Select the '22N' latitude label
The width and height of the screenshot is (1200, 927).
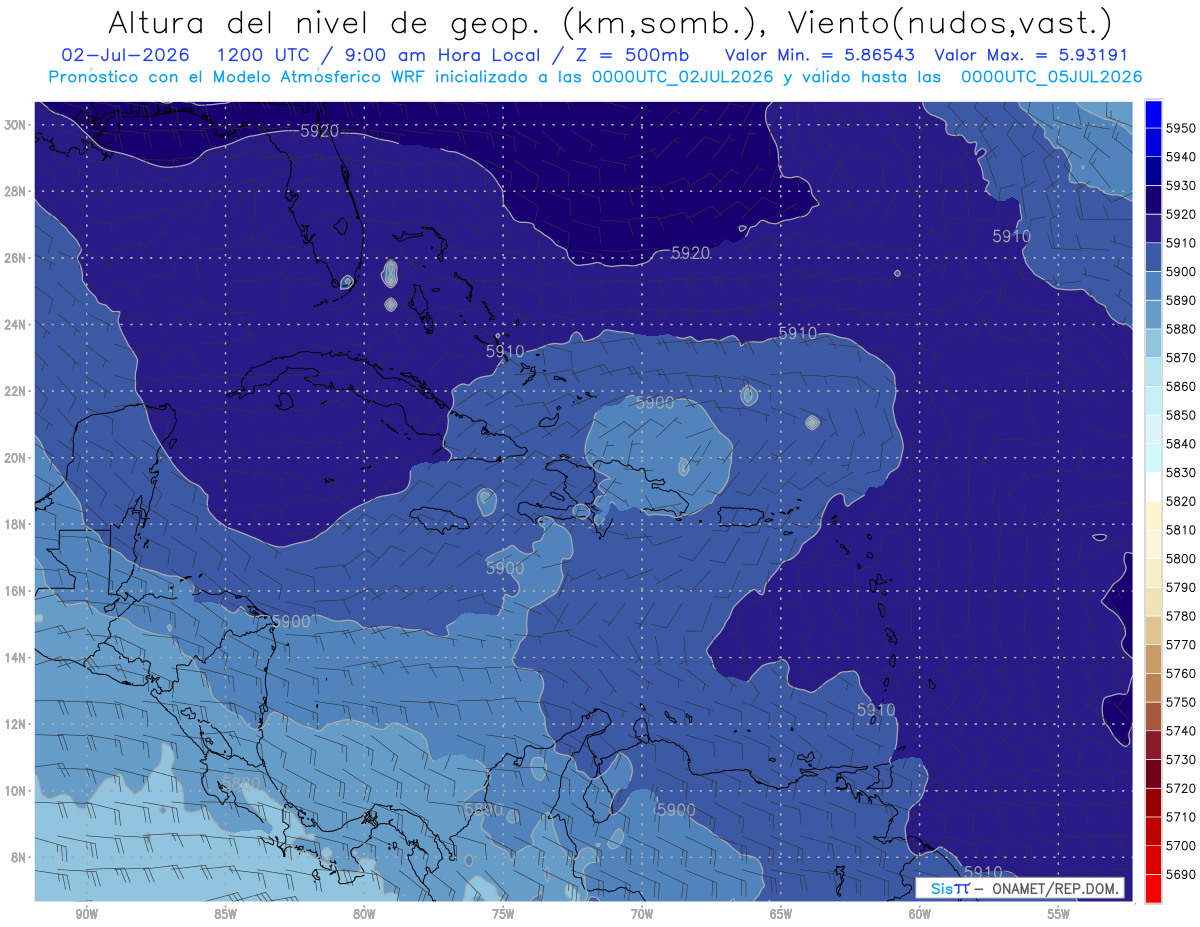[x=15, y=391]
